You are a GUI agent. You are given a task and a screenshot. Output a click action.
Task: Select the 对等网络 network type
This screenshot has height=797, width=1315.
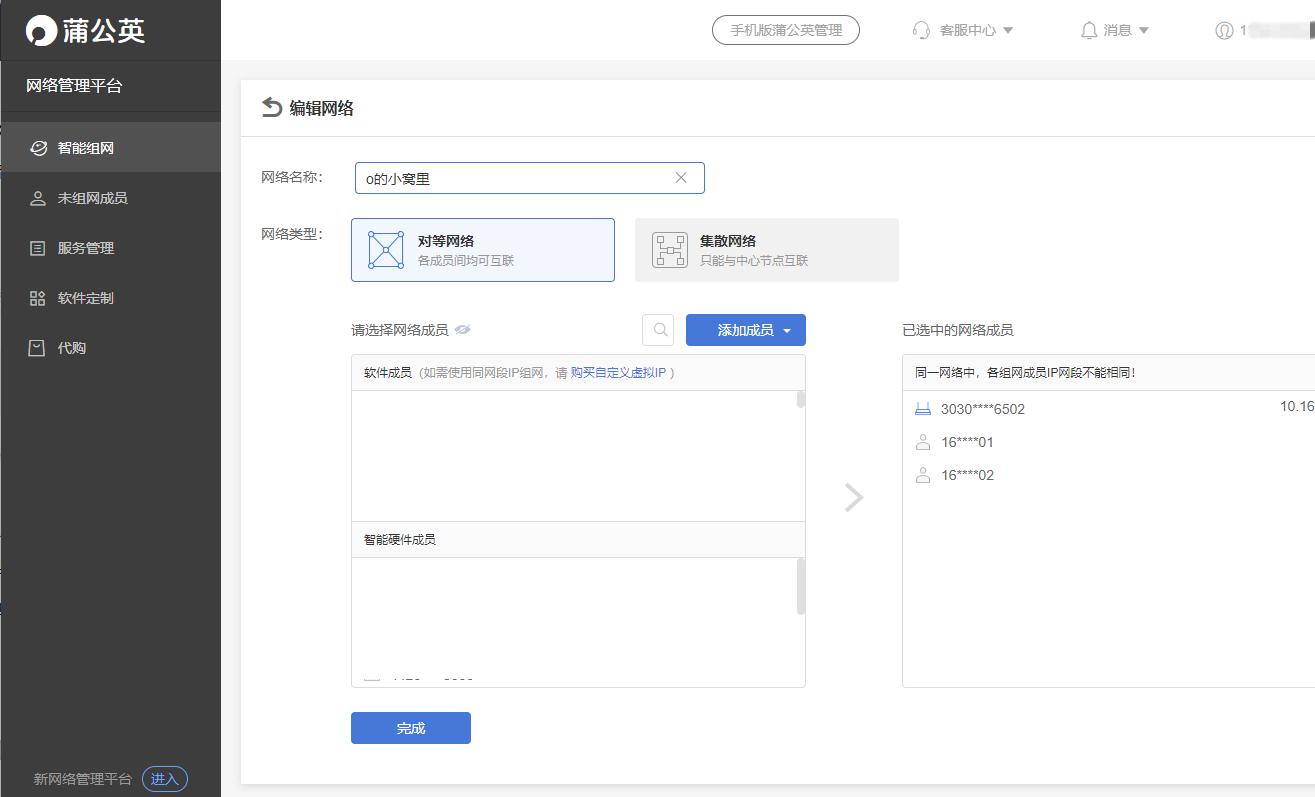click(483, 249)
